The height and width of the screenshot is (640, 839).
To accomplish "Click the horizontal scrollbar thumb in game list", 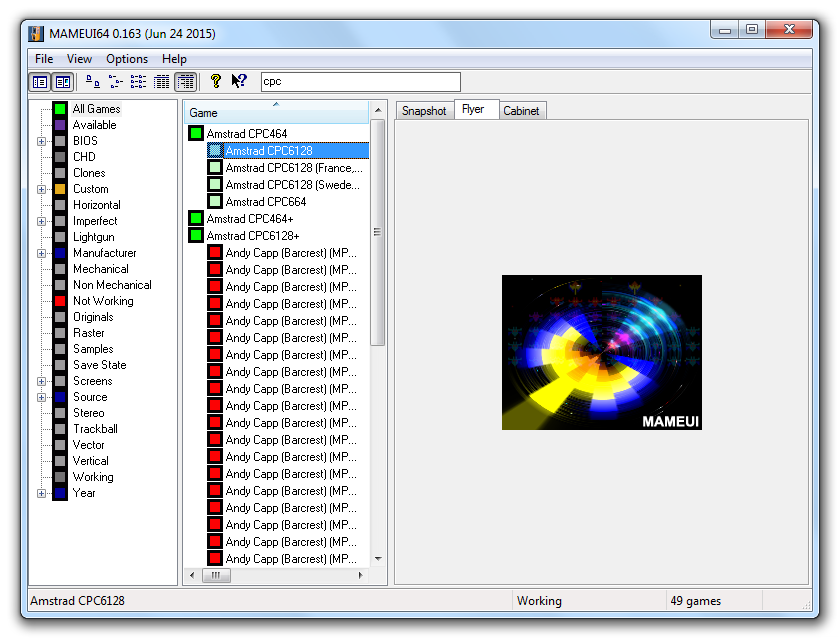I will (216, 575).
